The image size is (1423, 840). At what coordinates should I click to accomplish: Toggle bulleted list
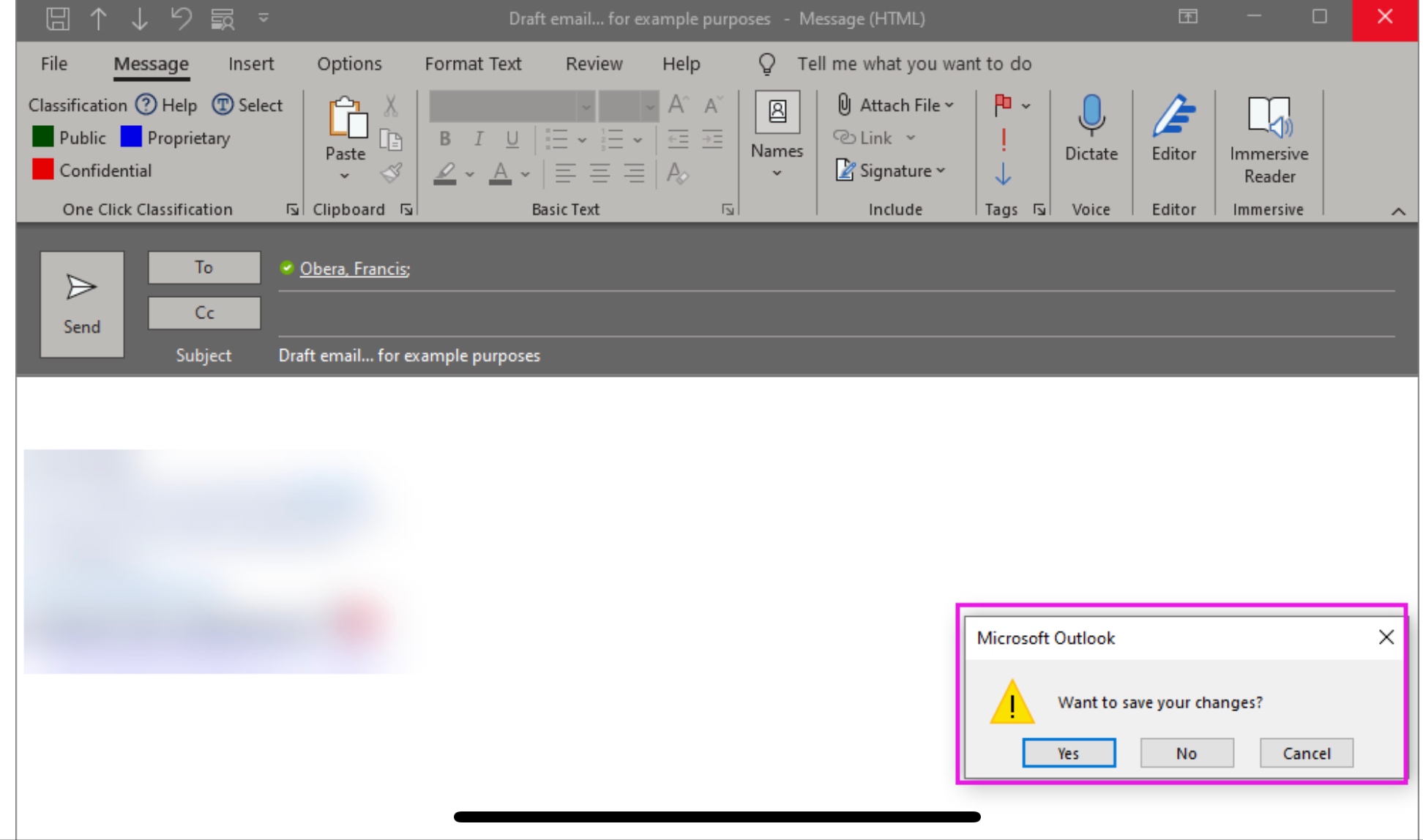[x=557, y=138]
